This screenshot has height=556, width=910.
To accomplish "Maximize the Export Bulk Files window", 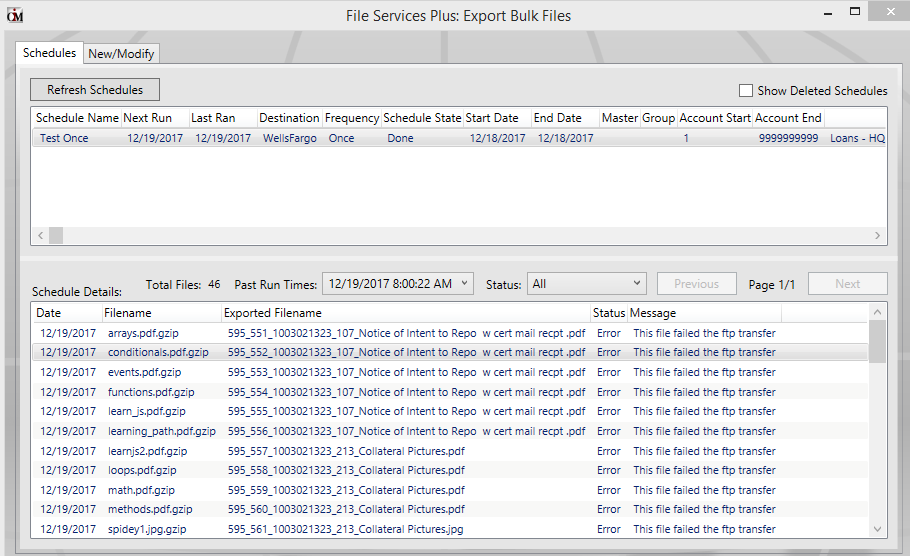I will click(855, 12).
